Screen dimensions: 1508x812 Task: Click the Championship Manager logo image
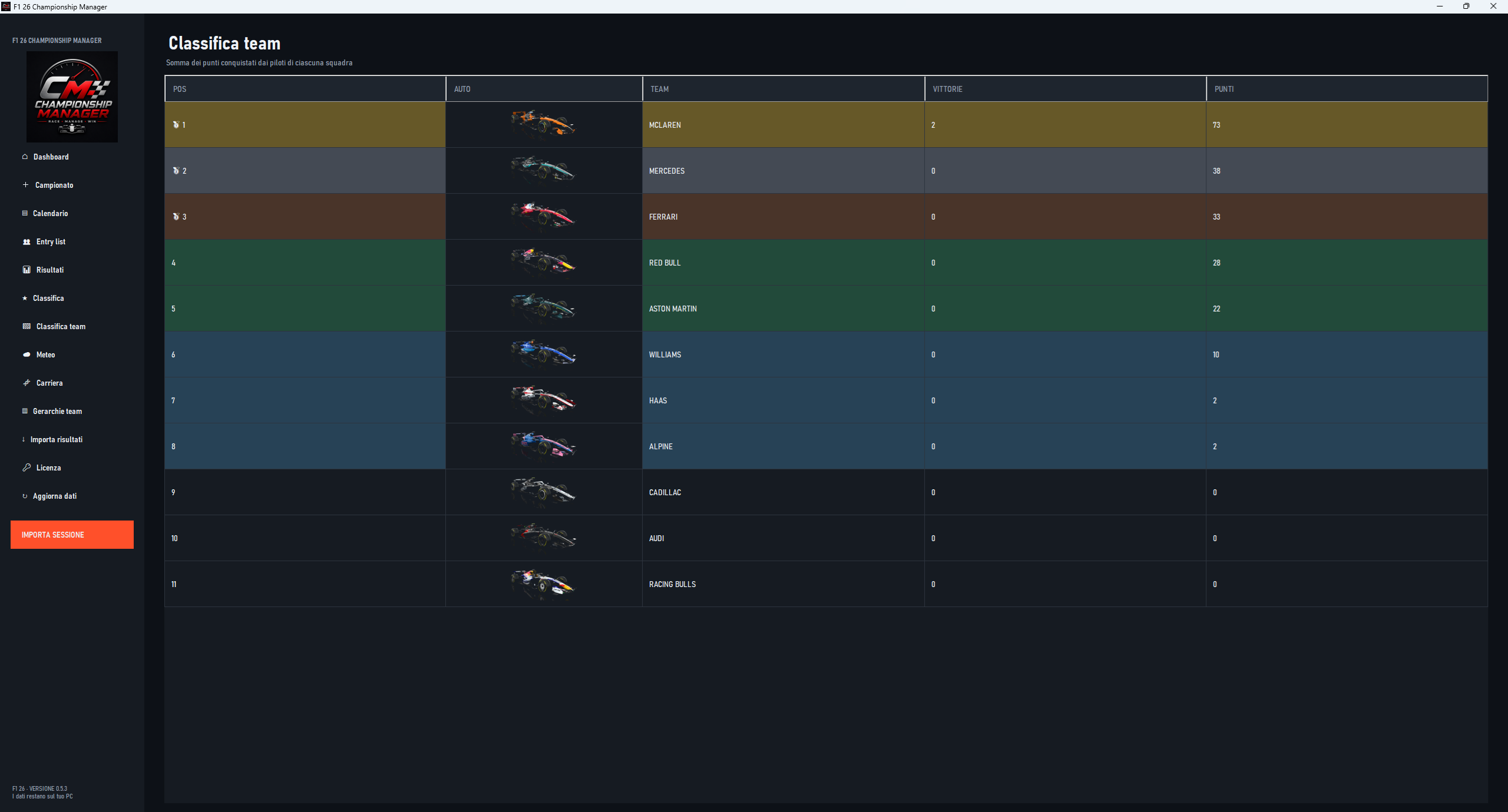pos(72,97)
